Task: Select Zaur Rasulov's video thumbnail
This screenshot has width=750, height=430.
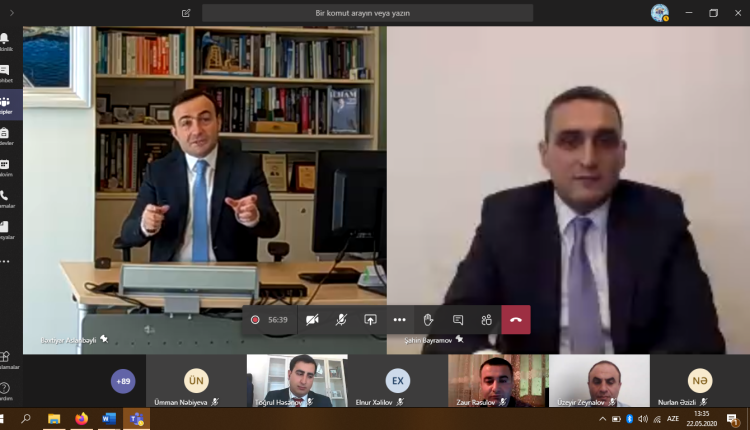Action: tap(497, 381)
